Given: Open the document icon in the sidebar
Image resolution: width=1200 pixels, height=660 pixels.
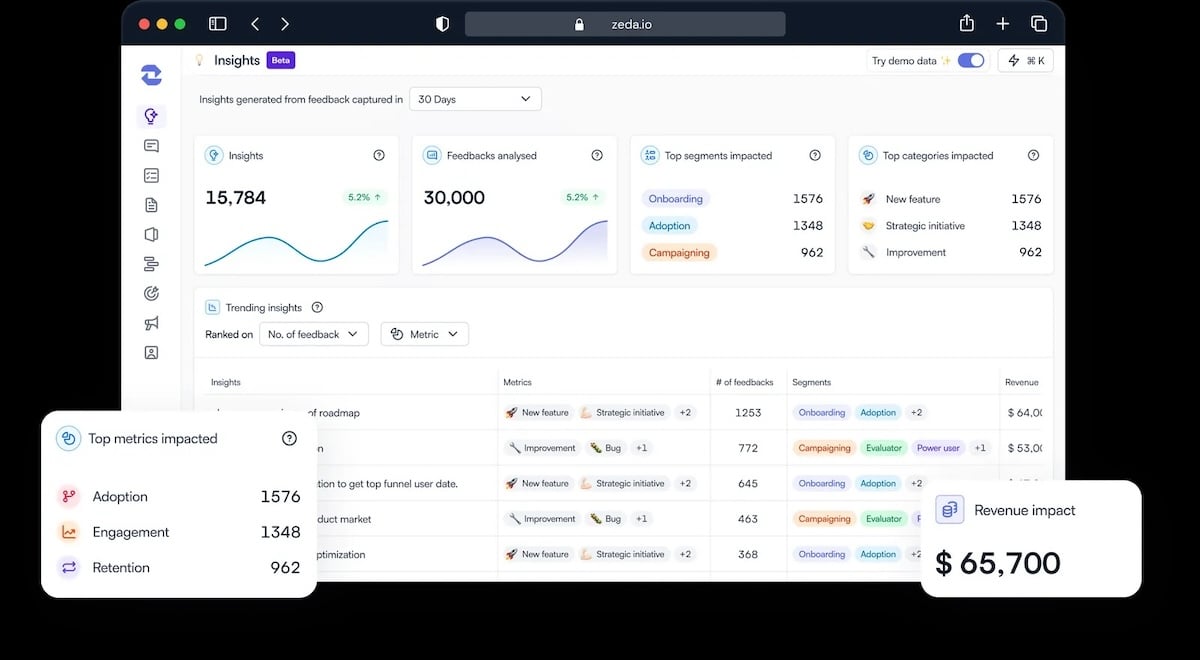Looking at the screenshot, I should click(x=151, y=204).
